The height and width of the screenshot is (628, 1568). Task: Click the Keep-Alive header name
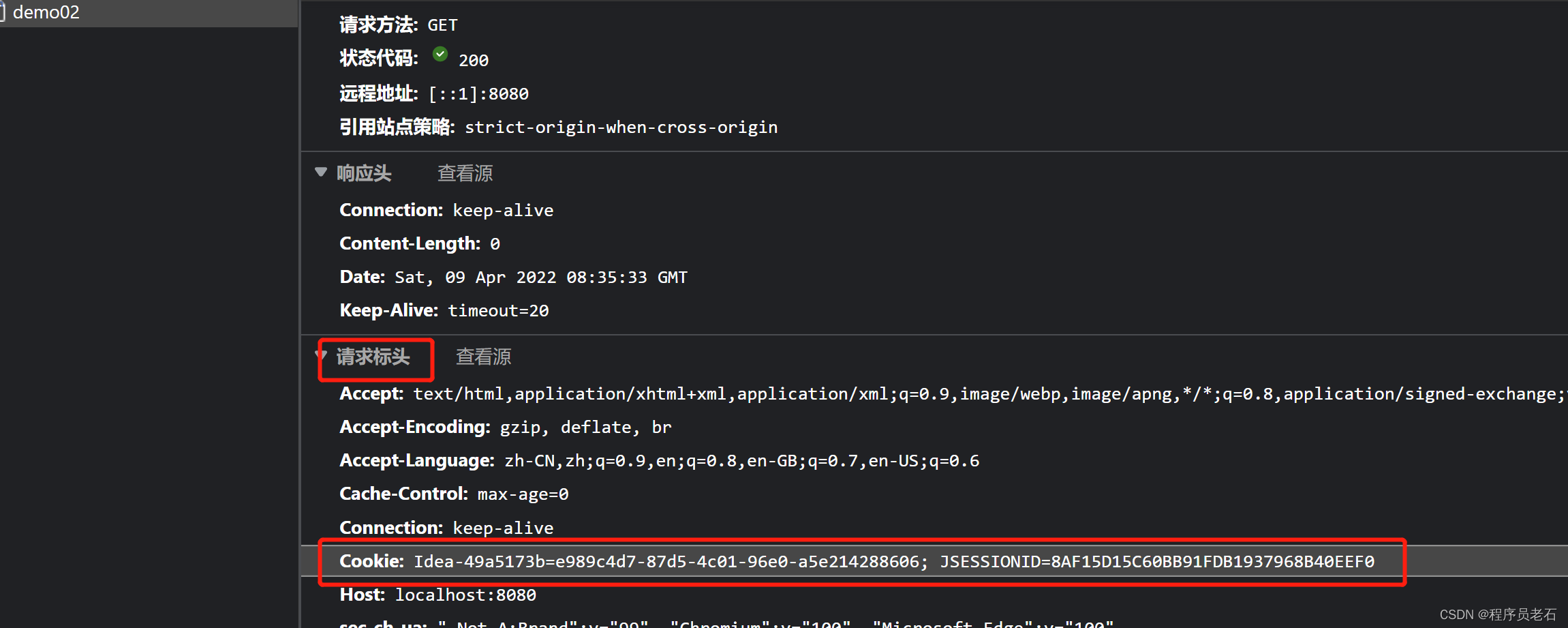click(x=389, y=310)
